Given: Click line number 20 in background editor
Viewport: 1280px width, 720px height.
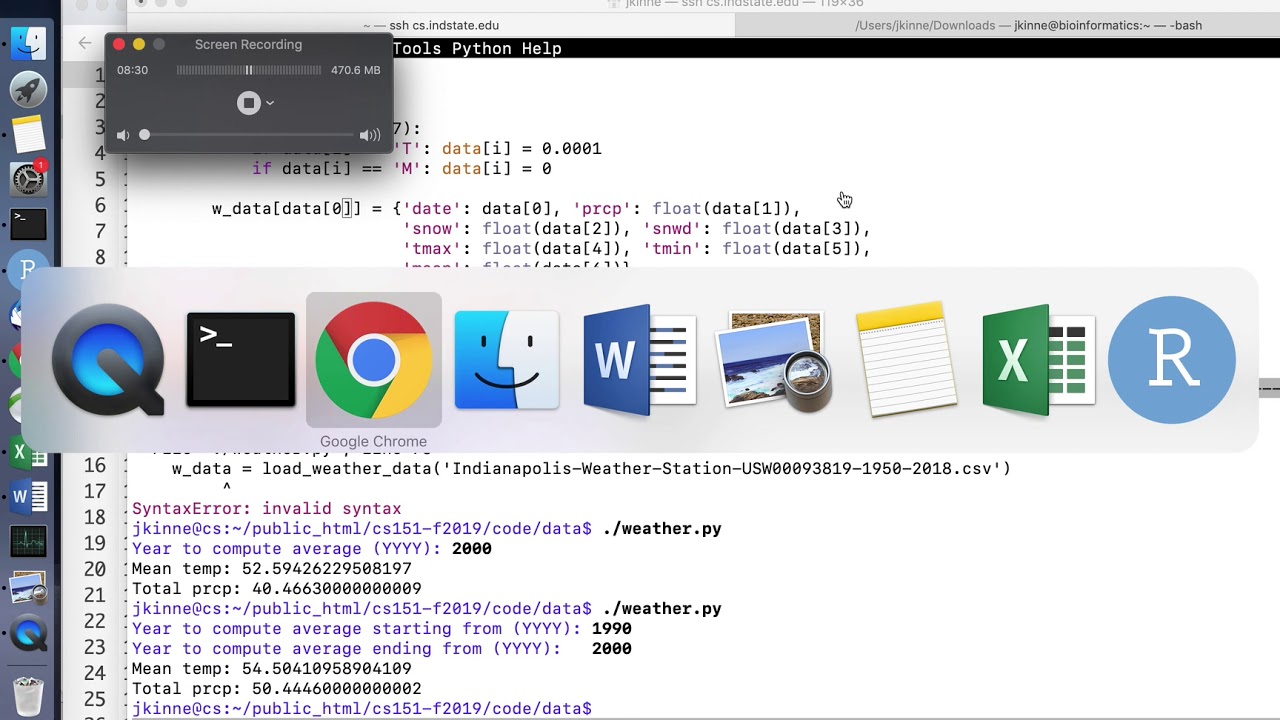Looking at the screenshot, I should (95, 569).
